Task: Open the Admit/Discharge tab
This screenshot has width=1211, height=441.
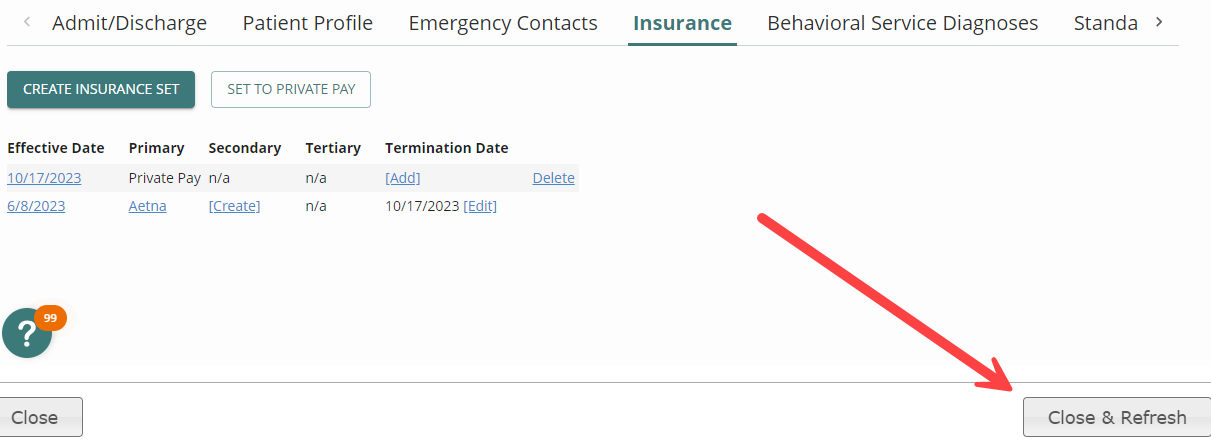Action: pyautogui.click(x=129, y=23)
